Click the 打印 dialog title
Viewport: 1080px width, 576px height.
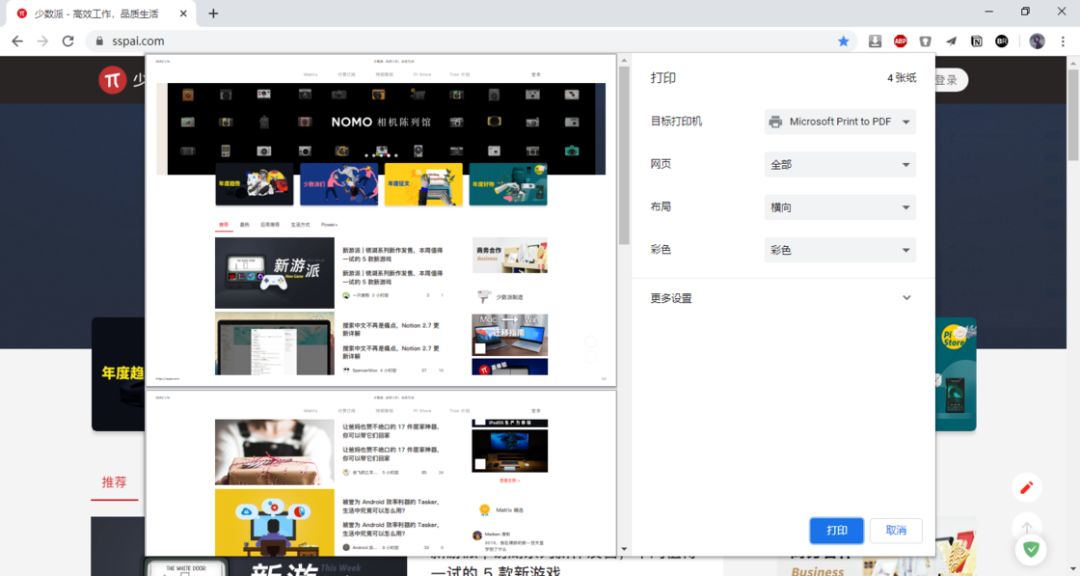click(x=663, y=78)
